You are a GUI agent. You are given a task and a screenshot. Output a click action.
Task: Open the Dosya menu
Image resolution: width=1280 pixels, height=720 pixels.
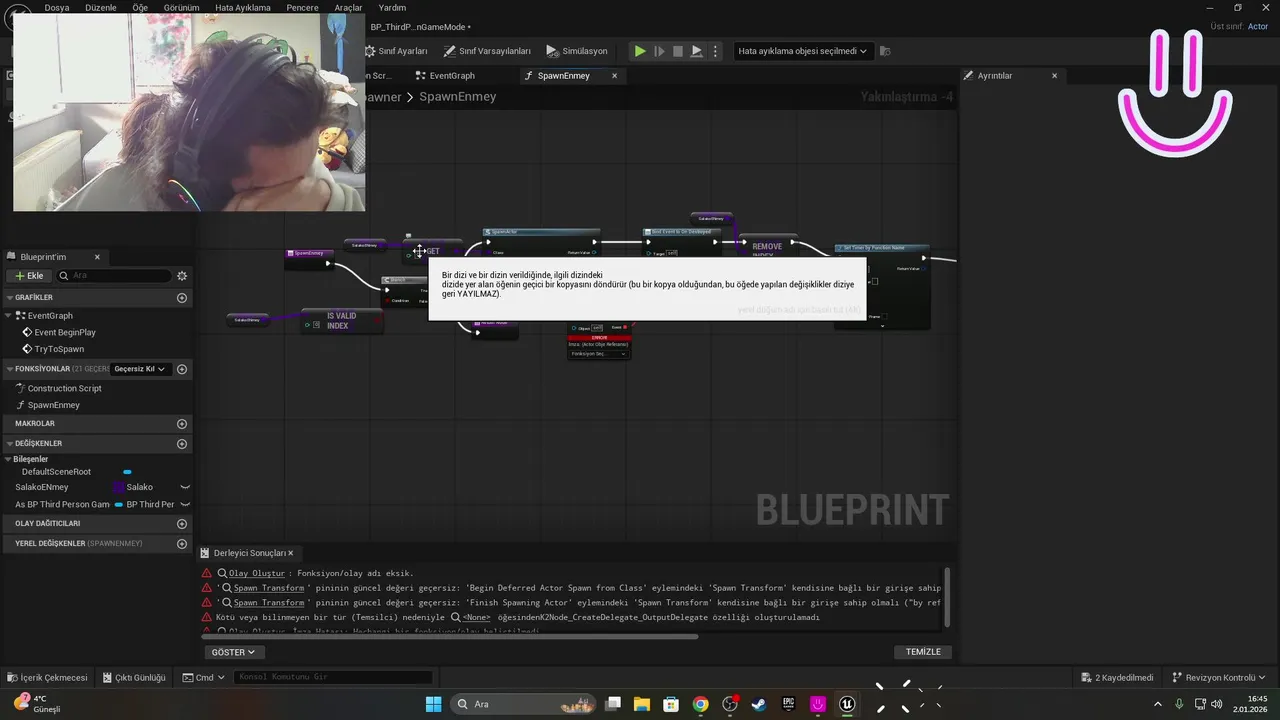coord(57,7)
